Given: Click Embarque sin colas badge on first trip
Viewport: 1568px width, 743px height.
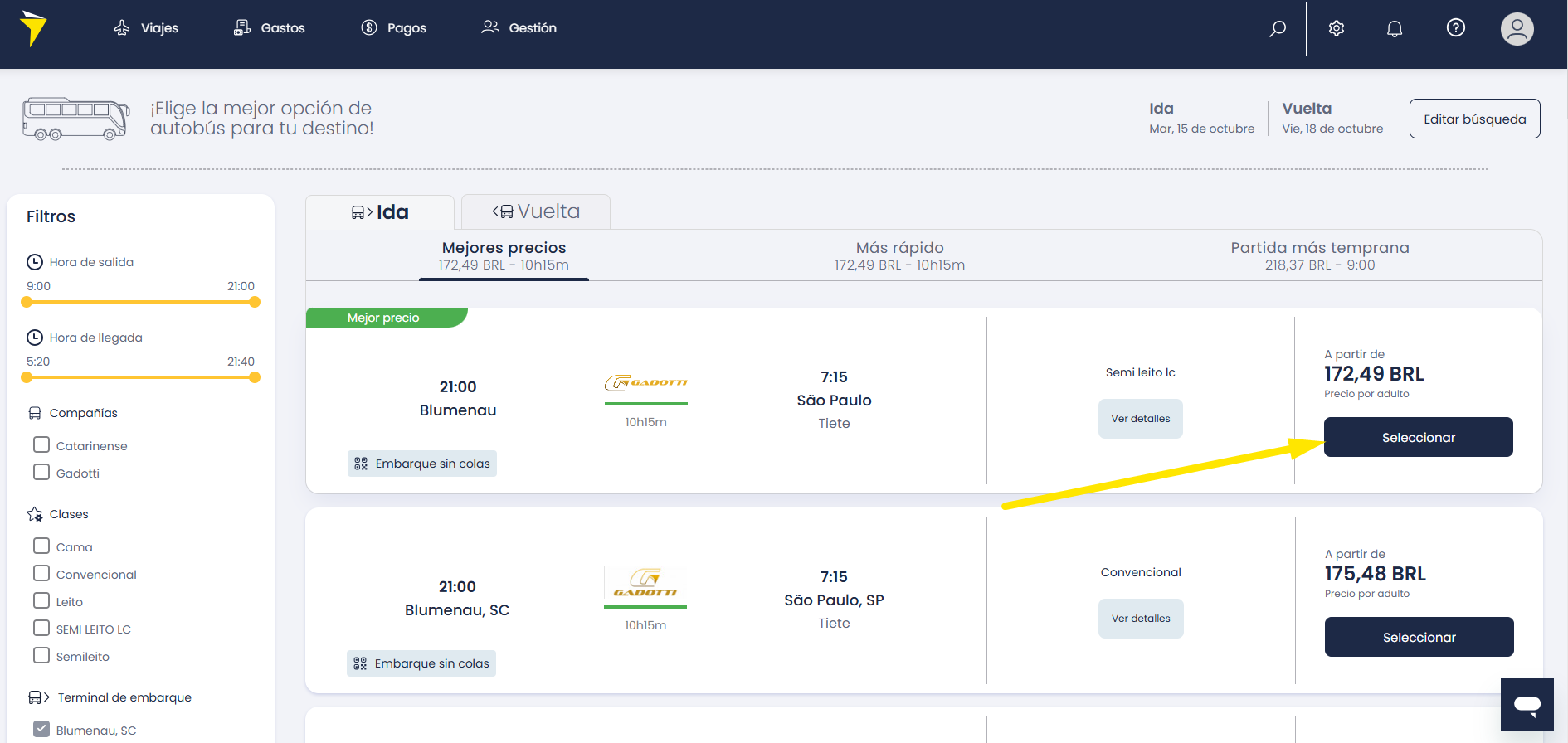Looking at the screenshot, I should 422,464.
